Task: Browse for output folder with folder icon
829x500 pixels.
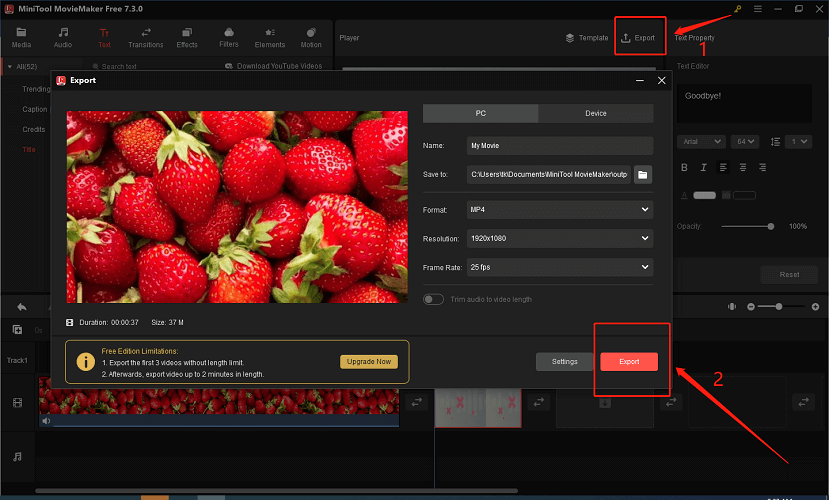Action: [643, 174]
